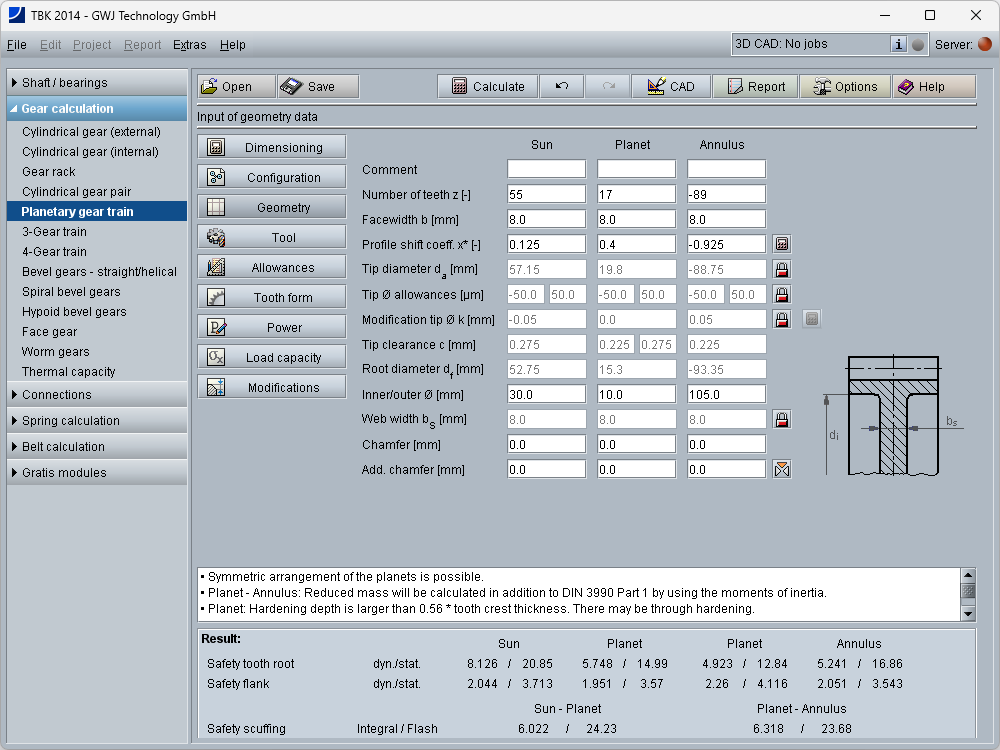Run the Calculate button

(487, 87)
